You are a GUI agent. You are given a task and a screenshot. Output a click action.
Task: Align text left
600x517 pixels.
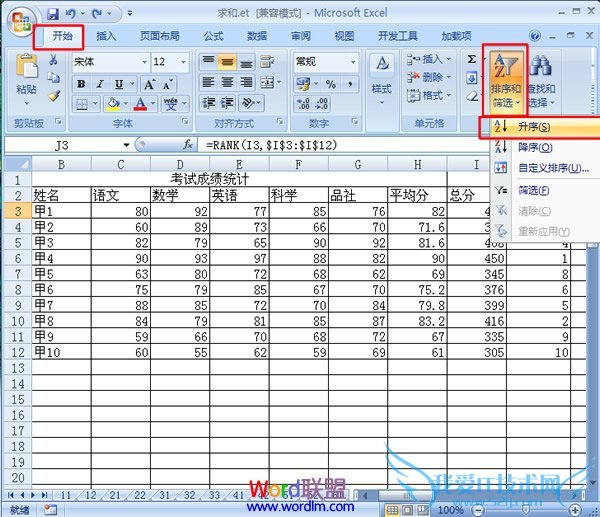coord(209,82)
